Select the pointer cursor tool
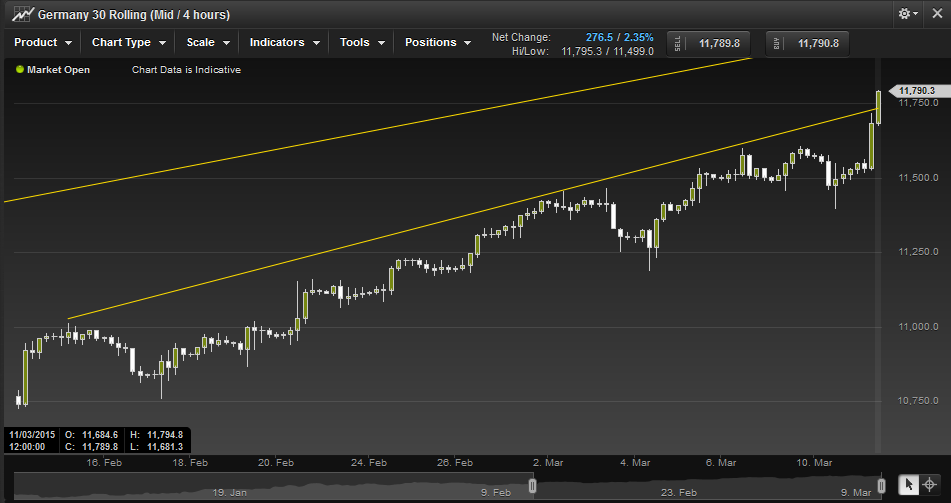951x503 pixels. tap(909, 484)
